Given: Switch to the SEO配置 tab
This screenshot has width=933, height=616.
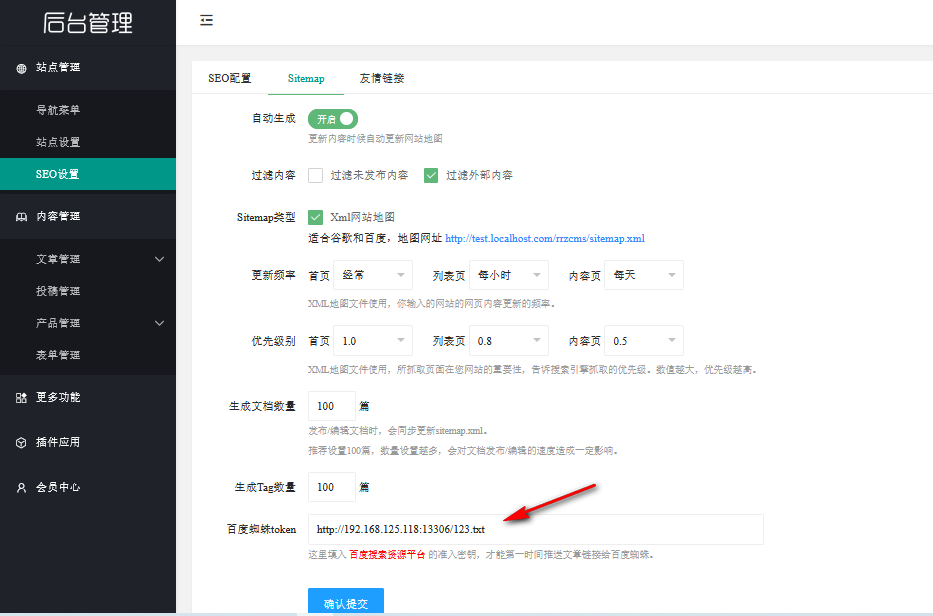Looking at the screenshot, I should [x=230, y=78].
